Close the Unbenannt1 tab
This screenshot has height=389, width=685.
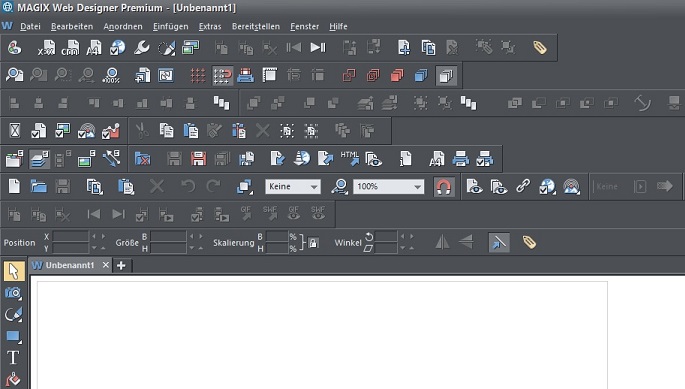tap(105, 265)
